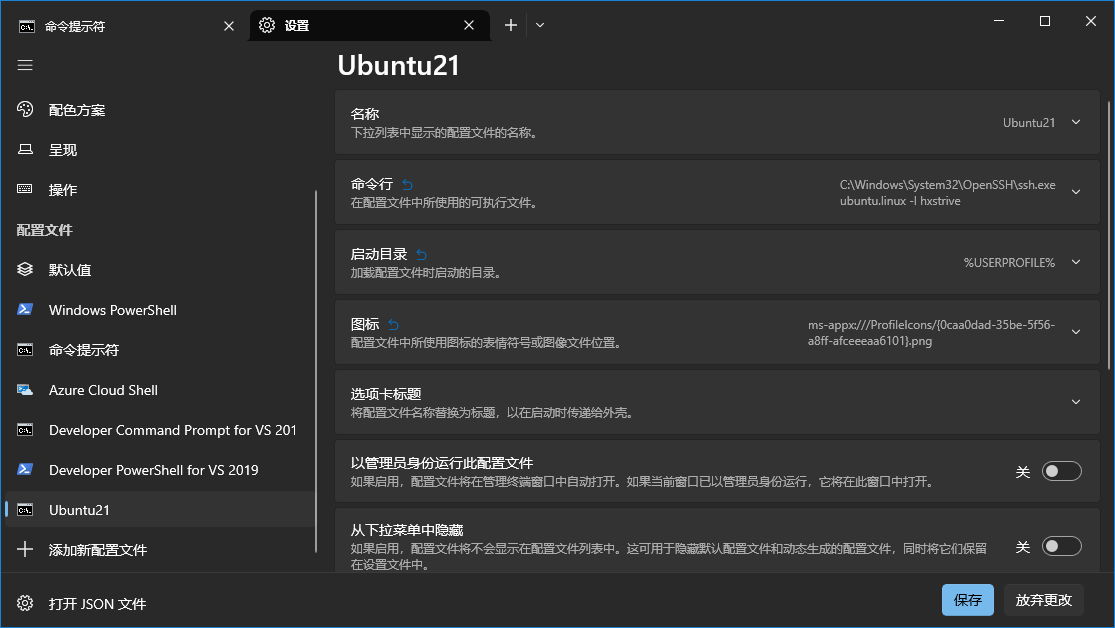Maximize the Terminal window
The height and width of the screenshot is (628, 1115).
click(x=1045, y=21)
